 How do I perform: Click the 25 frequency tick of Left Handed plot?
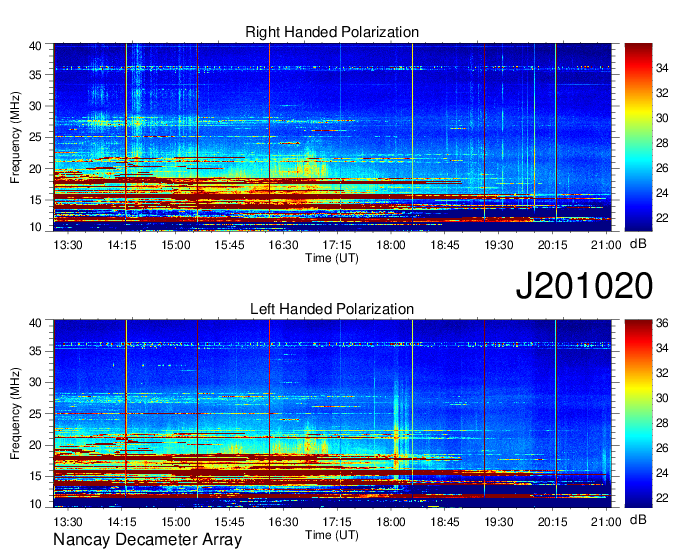35,414
